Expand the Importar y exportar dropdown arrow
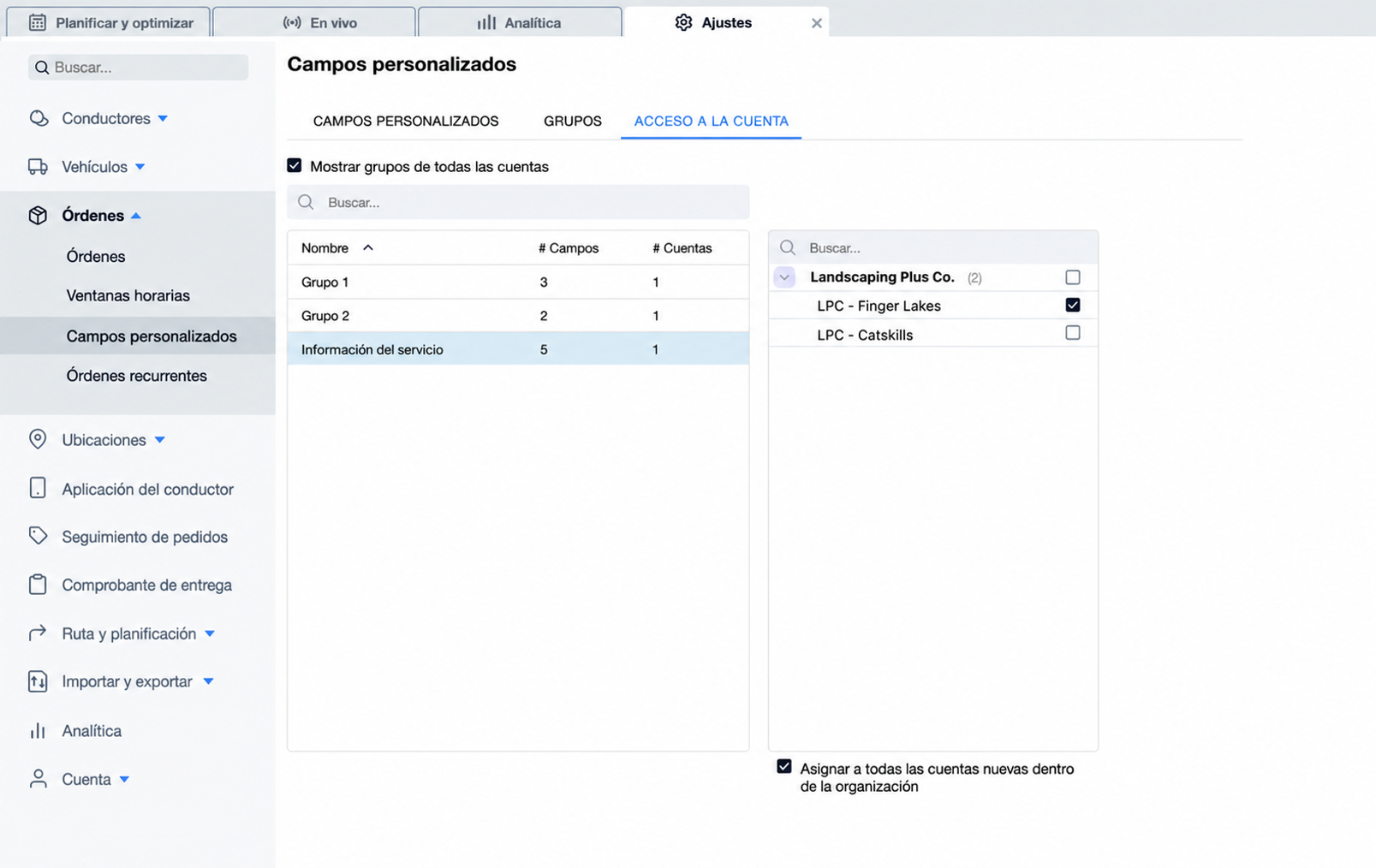Screen dimensions: 1376x868 pos(208,681)
